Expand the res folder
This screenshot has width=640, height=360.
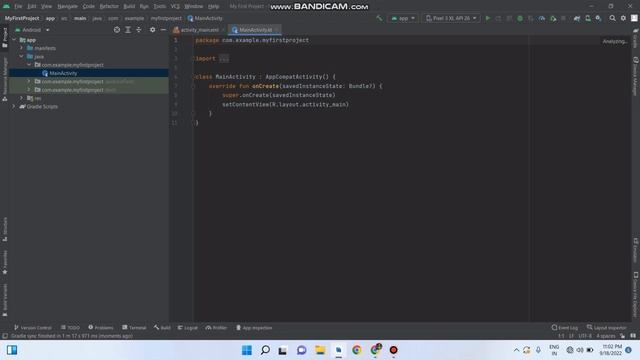[22, 98]
